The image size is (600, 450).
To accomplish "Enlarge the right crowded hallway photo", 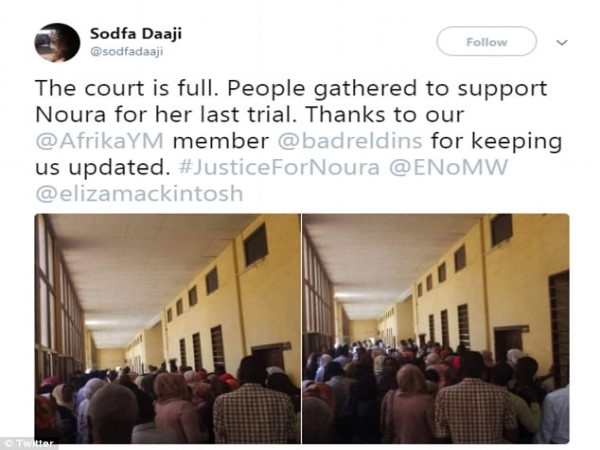I will tap(435, 328).
